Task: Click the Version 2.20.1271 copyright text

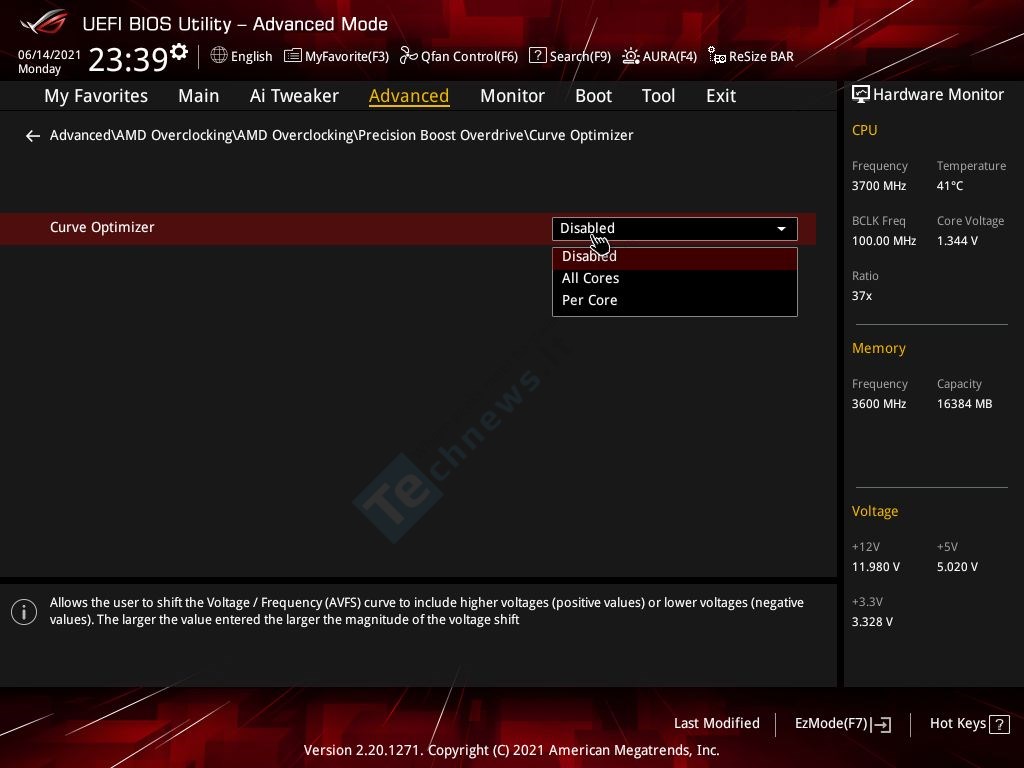Action: [511, 750]
